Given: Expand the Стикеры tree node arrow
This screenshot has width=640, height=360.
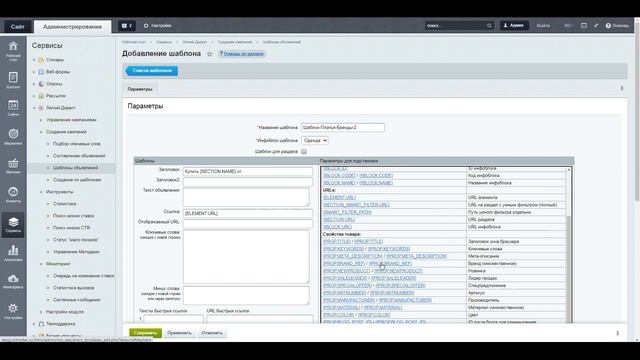Looking at the screenshot, I should point(34,60).
